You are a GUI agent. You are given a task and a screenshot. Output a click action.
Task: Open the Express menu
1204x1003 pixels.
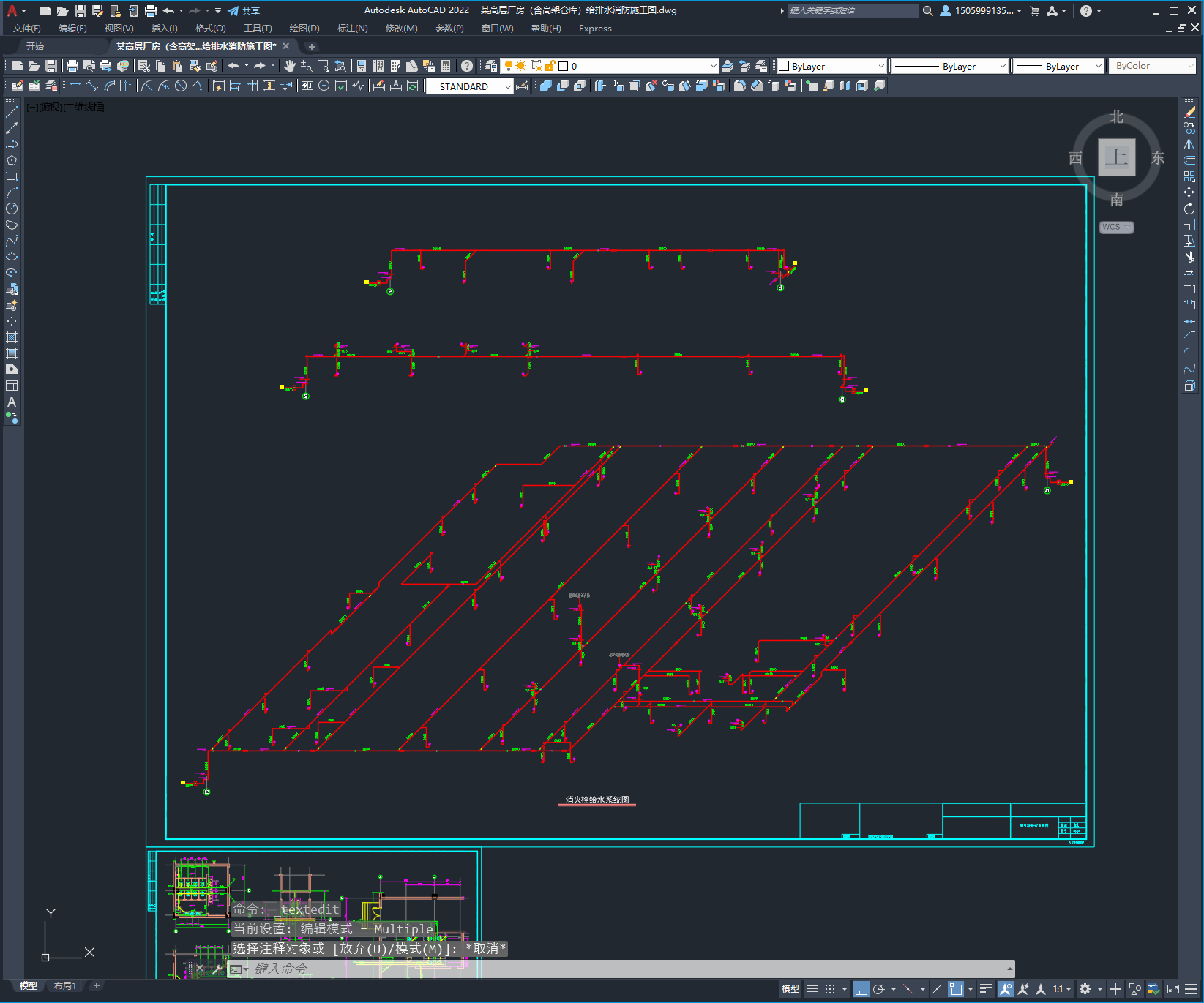[595, 29]
